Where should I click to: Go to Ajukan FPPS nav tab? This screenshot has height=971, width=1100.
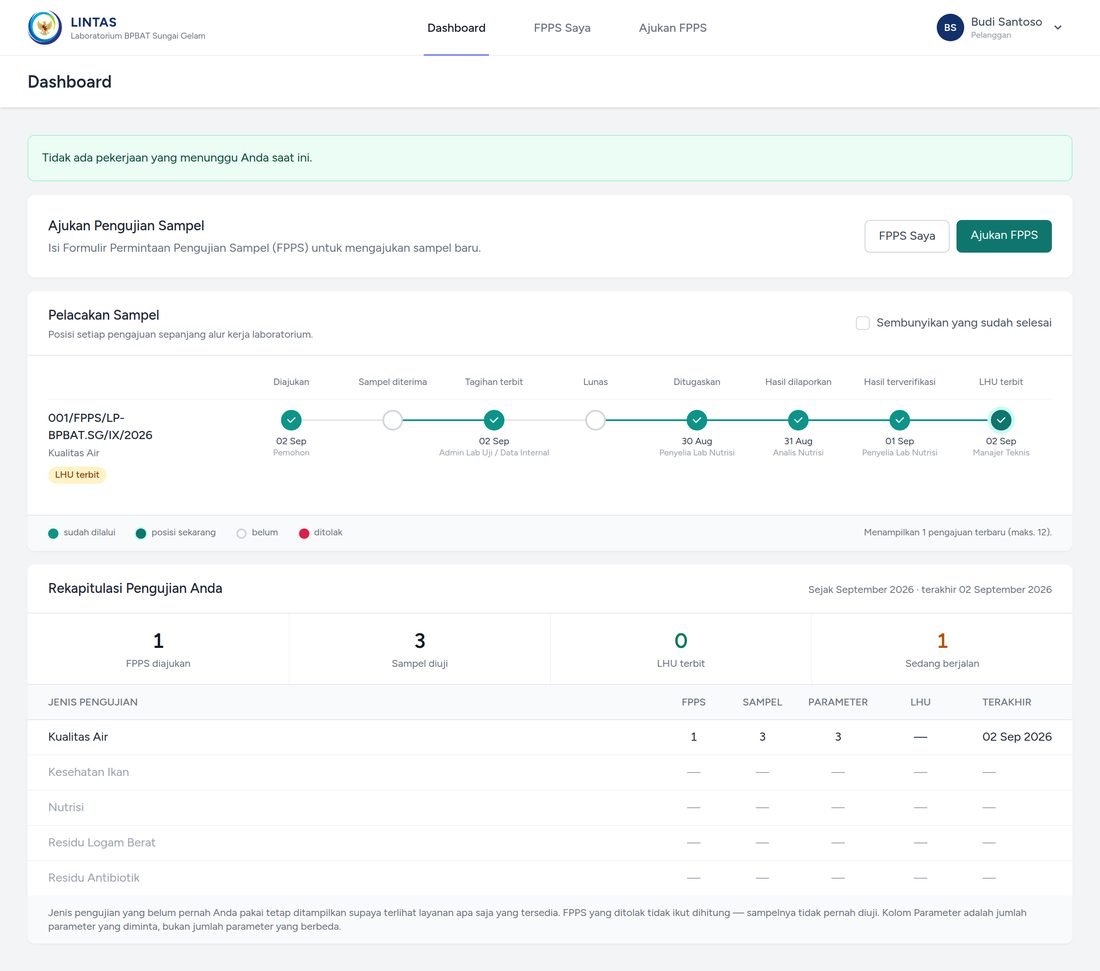pyautogui.click(x=672, y=28)
